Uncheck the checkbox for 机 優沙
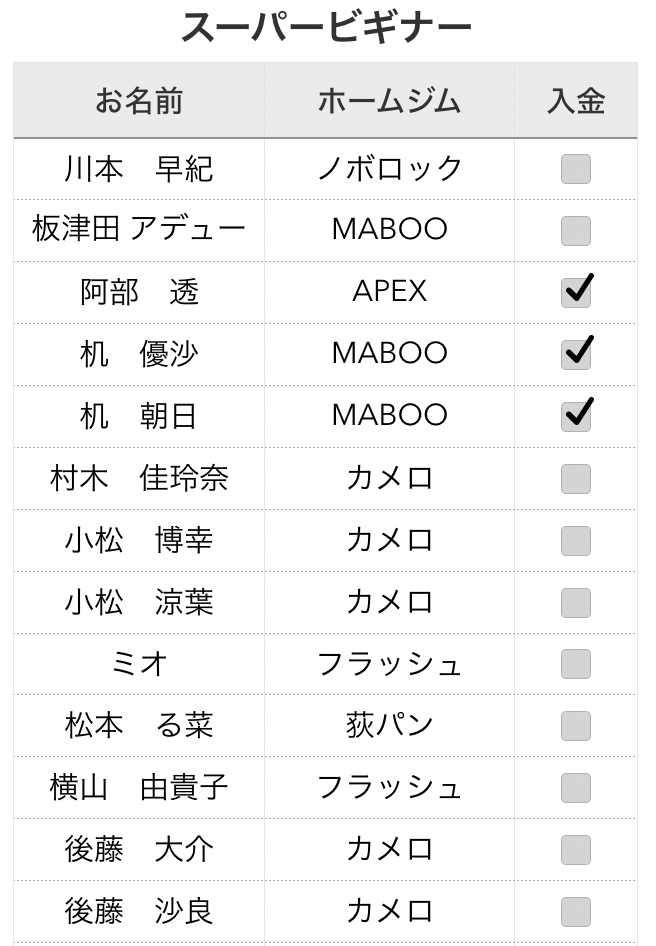 tap(575, 355)
